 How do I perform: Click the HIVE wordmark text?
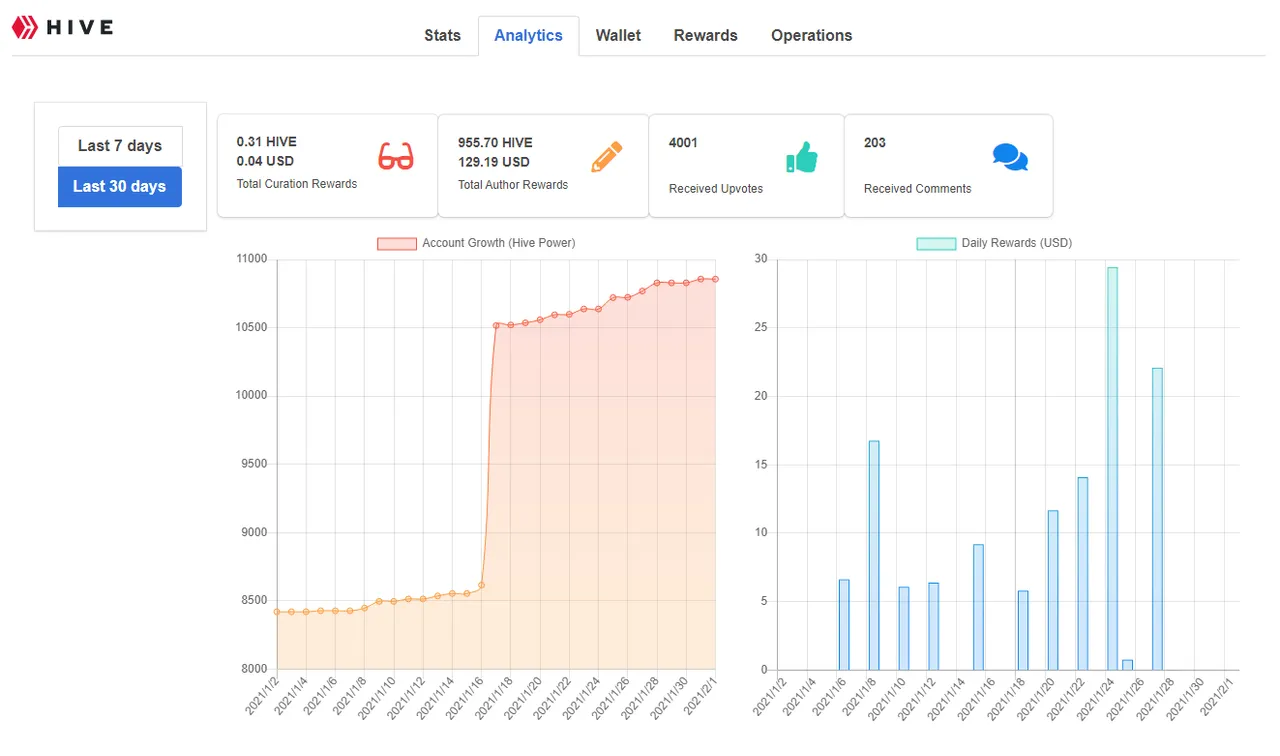coord(80,27)
